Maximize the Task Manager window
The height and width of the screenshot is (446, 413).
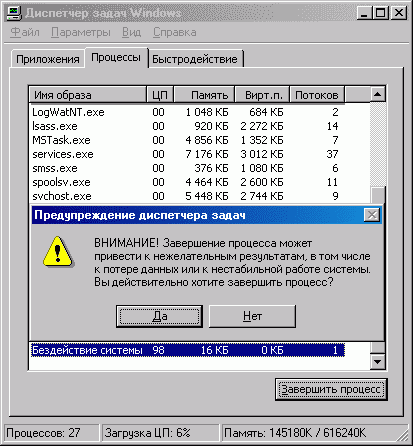point(380,13)
